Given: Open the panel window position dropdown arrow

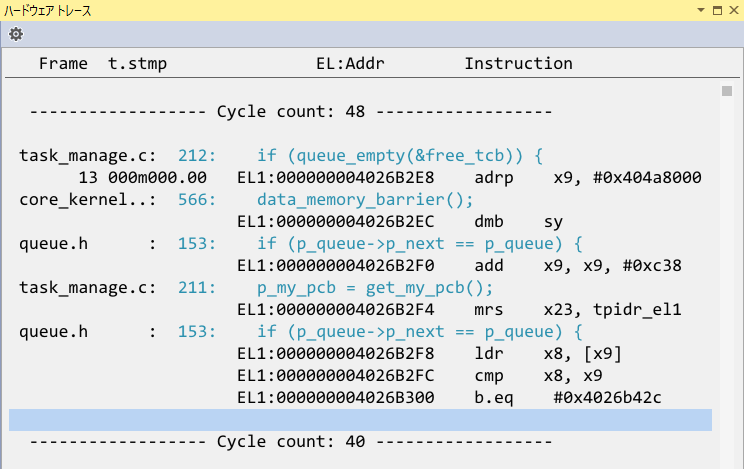Looking at the screenshot, I should (700, 11).
